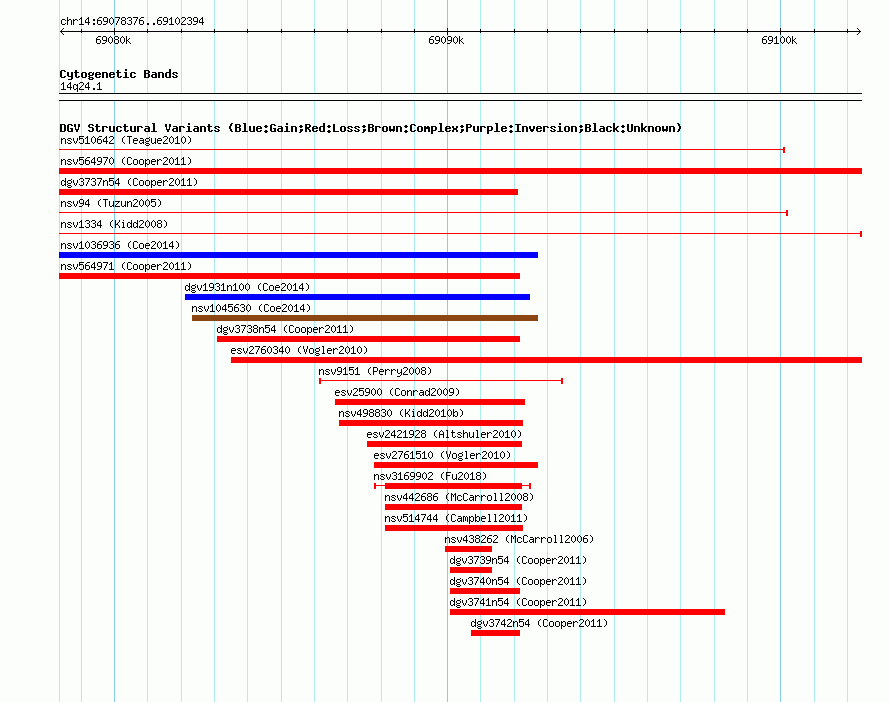Screen dimensions: 890x702
Task: Click esv2760340 (Vogler2010) label
Action: [299, 350]
